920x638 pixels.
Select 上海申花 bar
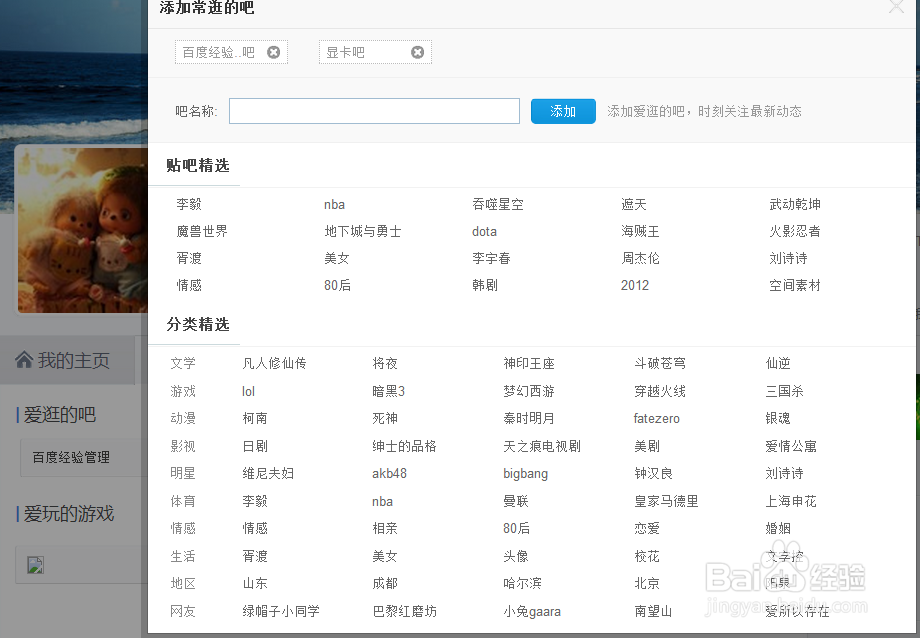point(791,501)
